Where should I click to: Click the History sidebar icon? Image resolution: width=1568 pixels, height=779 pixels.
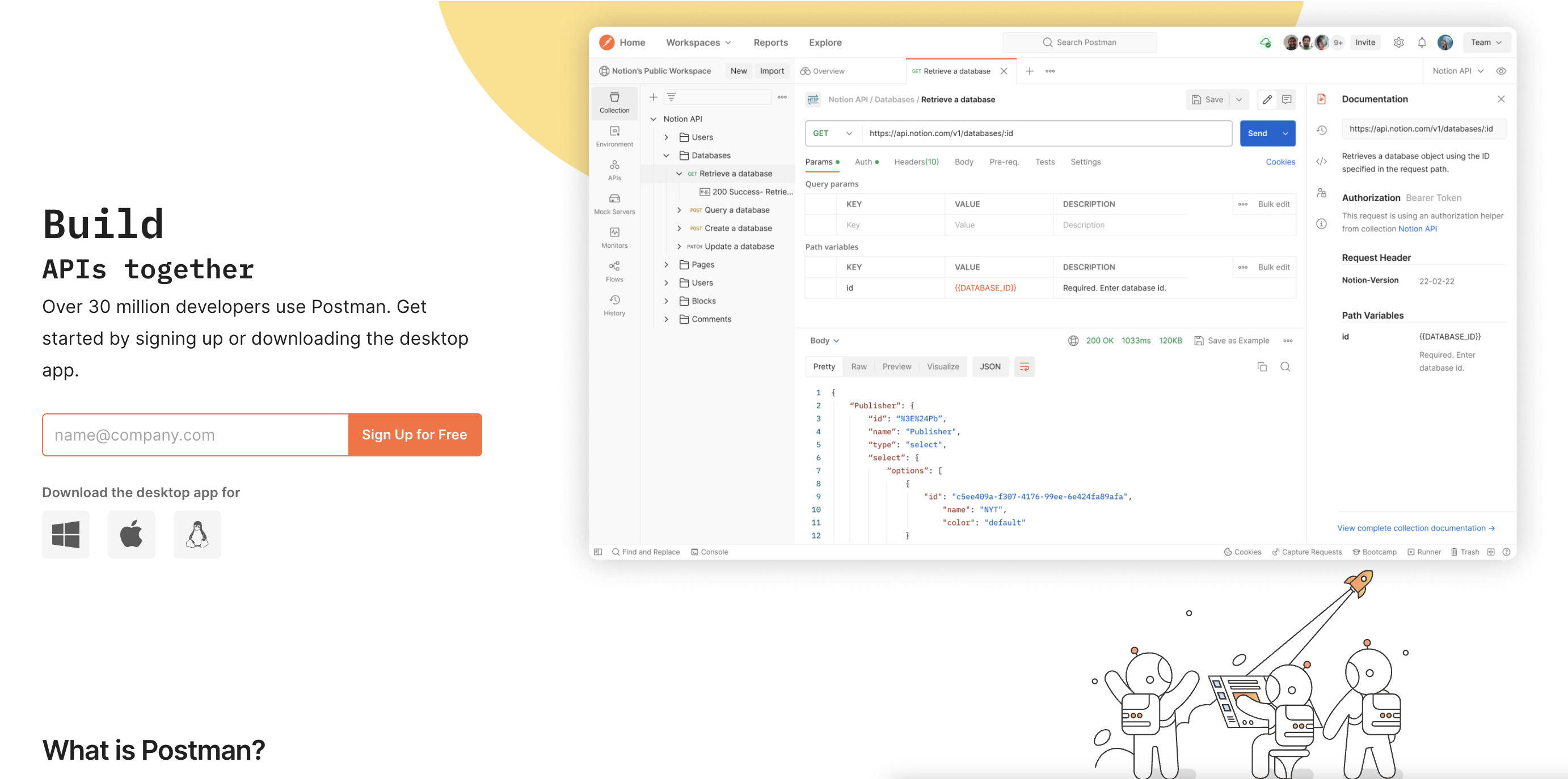point(614,305)
